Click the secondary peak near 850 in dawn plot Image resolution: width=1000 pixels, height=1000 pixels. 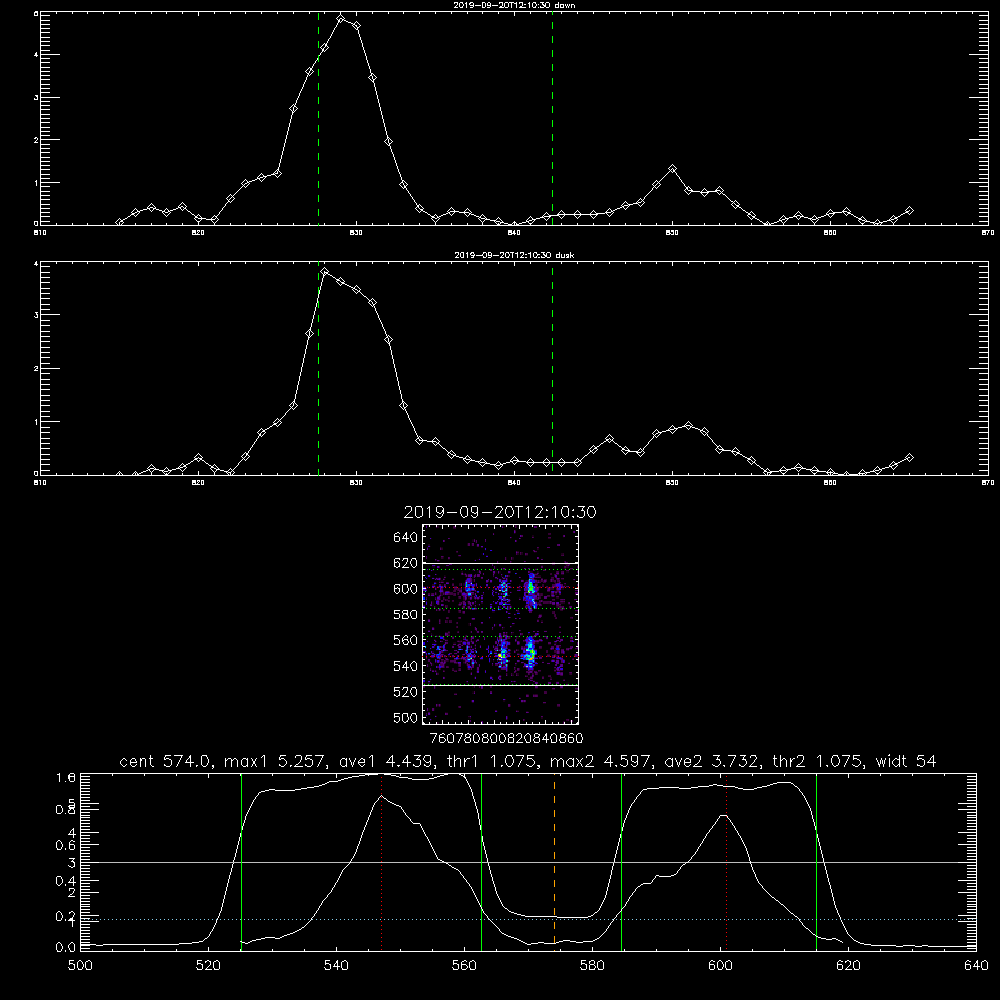[672, 169]
